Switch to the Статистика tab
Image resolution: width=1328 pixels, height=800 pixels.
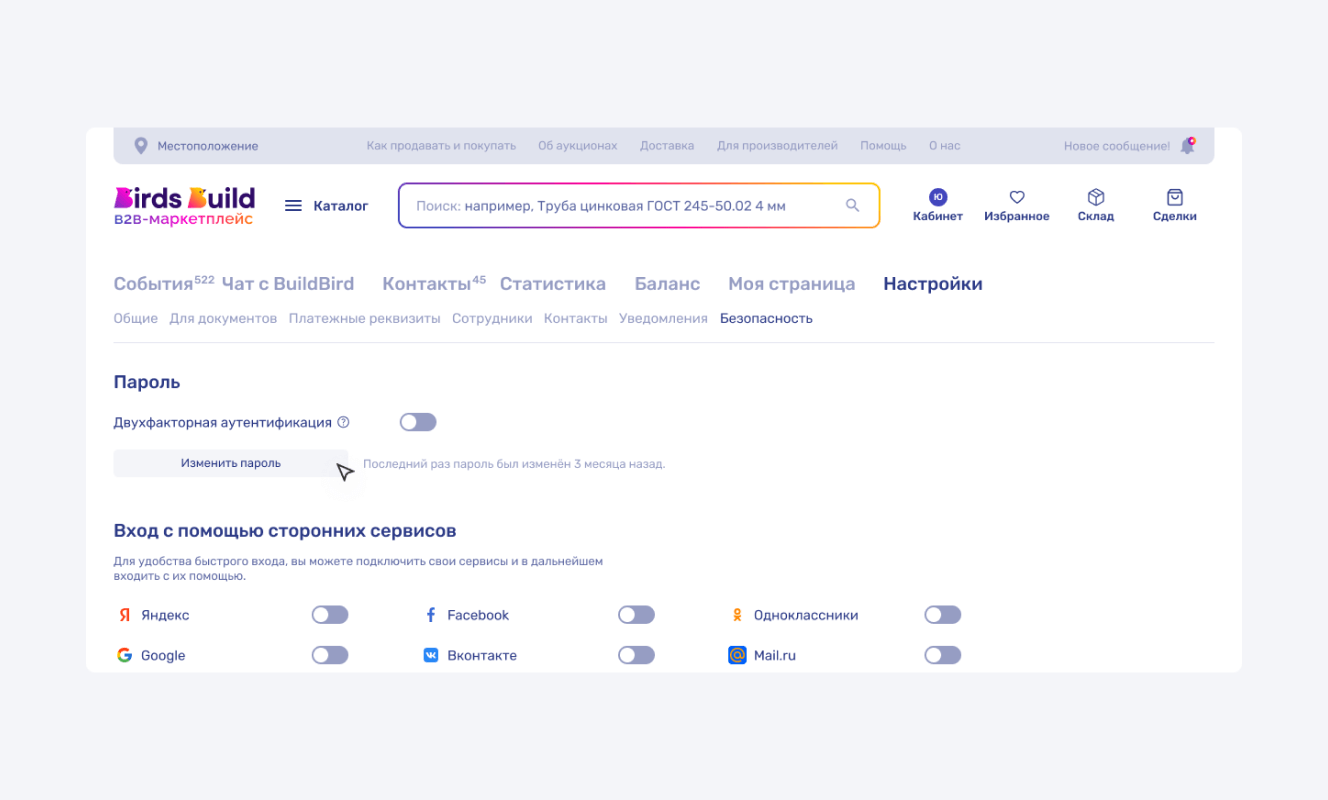[552, 284]
